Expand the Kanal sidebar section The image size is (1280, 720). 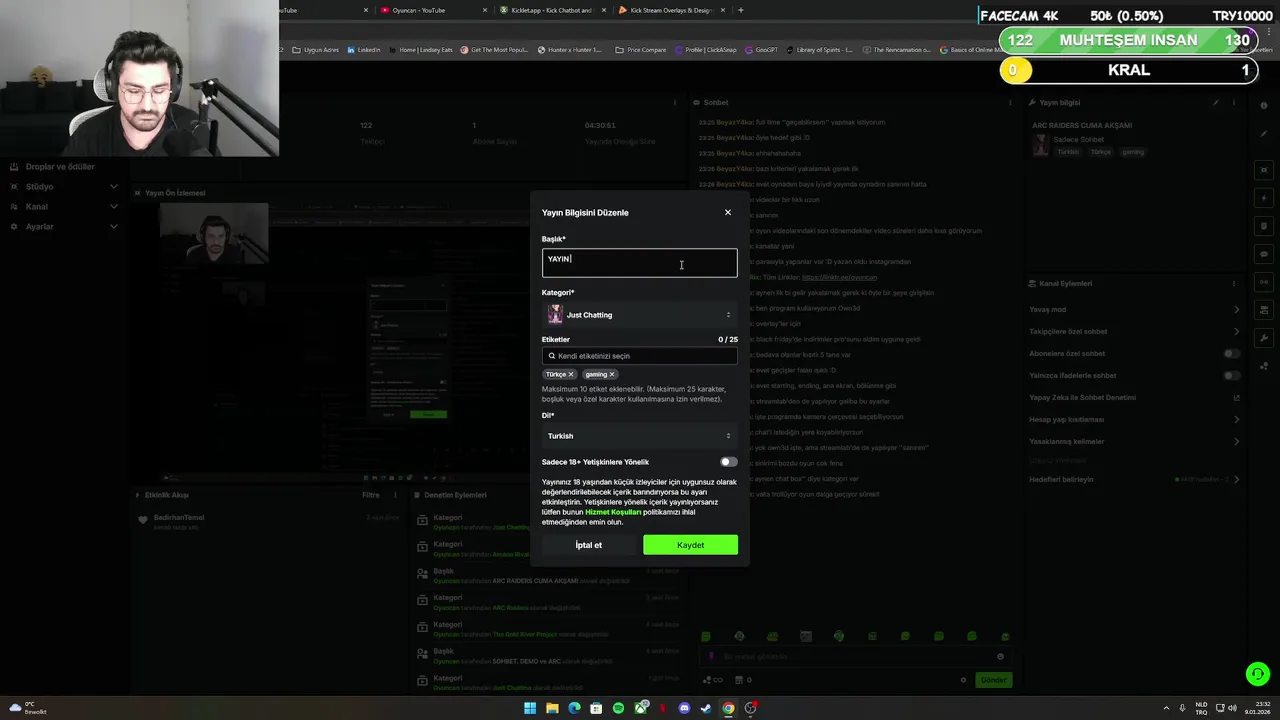(x=64, y=207)
